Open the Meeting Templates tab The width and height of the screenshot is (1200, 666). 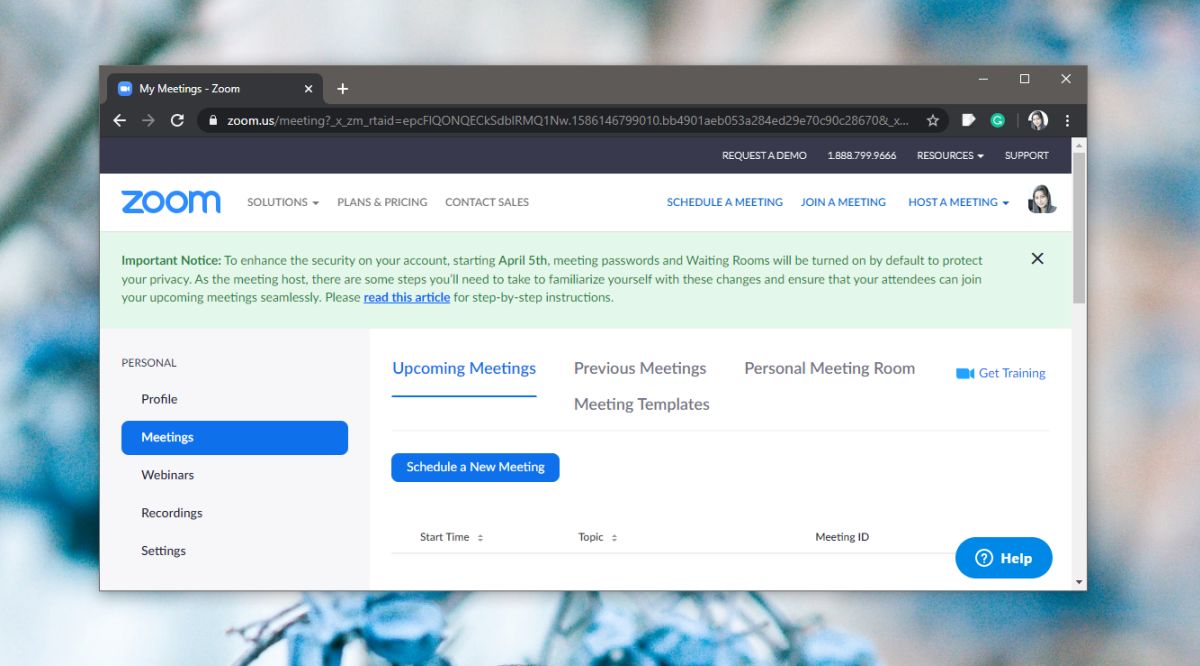[642, 404]
